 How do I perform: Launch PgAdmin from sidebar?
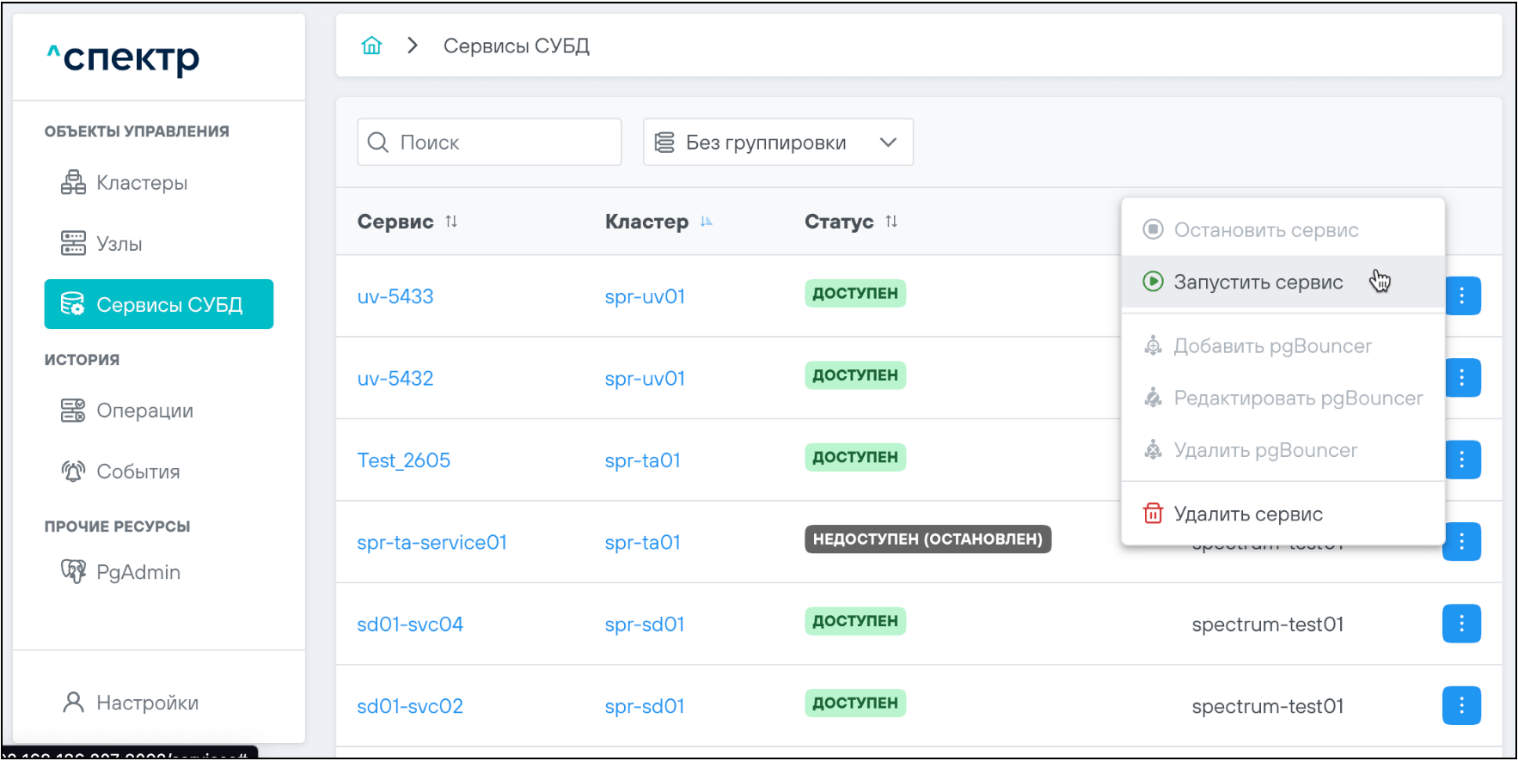(x=137, y=573)
